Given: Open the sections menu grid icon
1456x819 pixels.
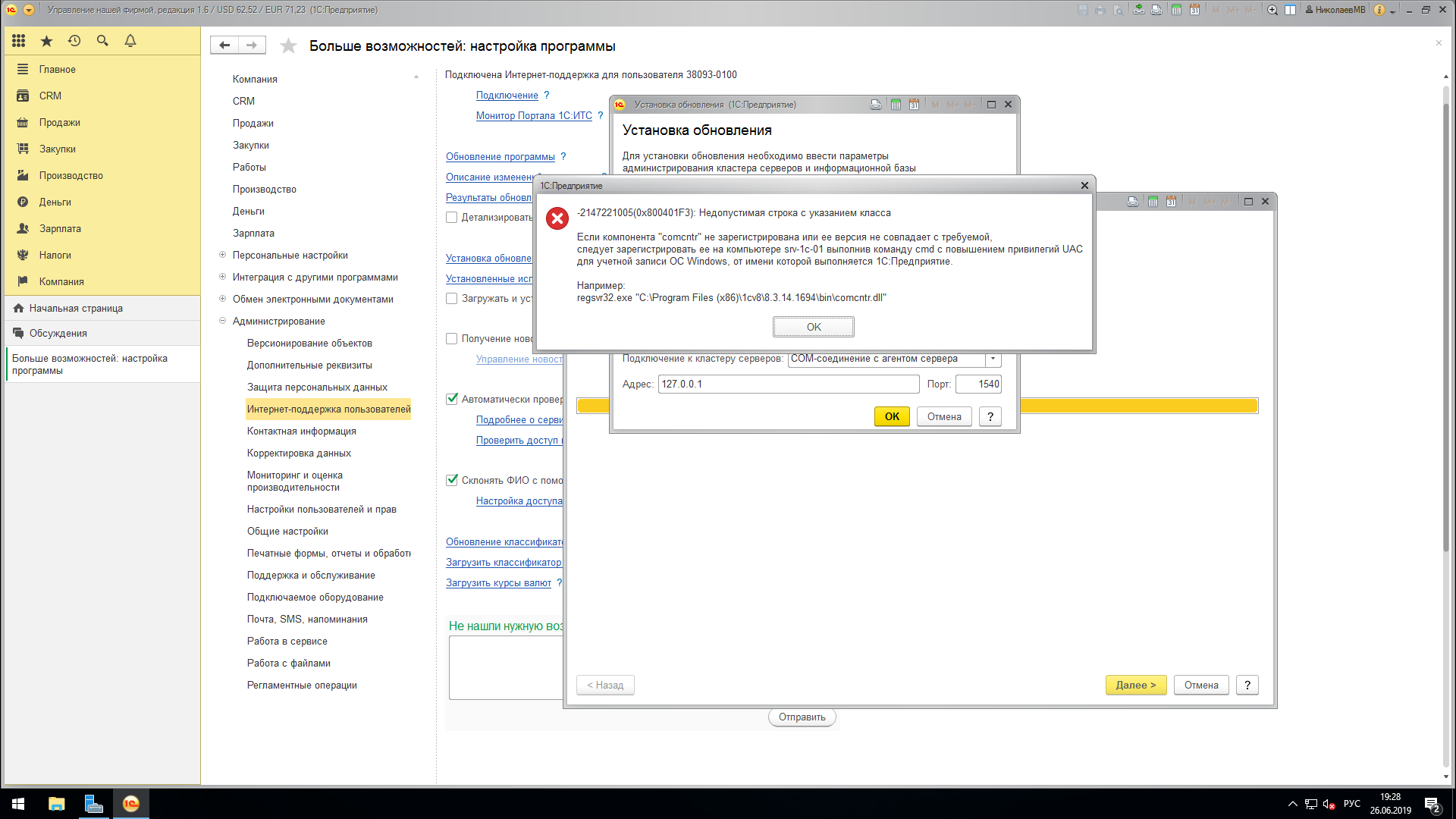Looking at the screenshot, I should point(19,41).
